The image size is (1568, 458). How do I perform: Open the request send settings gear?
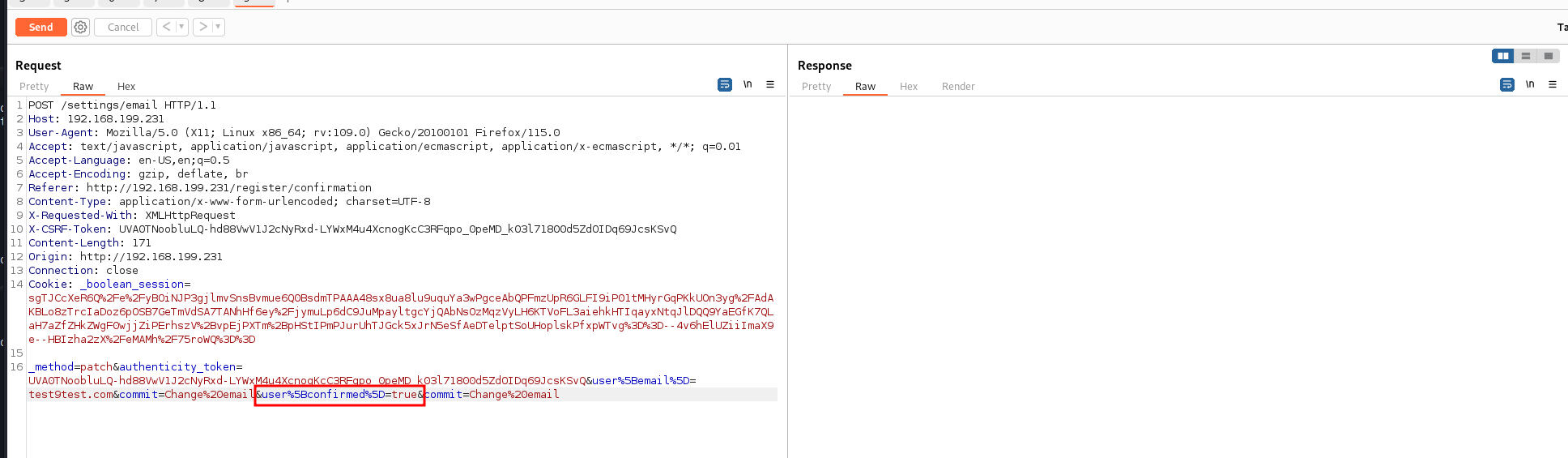80,28
